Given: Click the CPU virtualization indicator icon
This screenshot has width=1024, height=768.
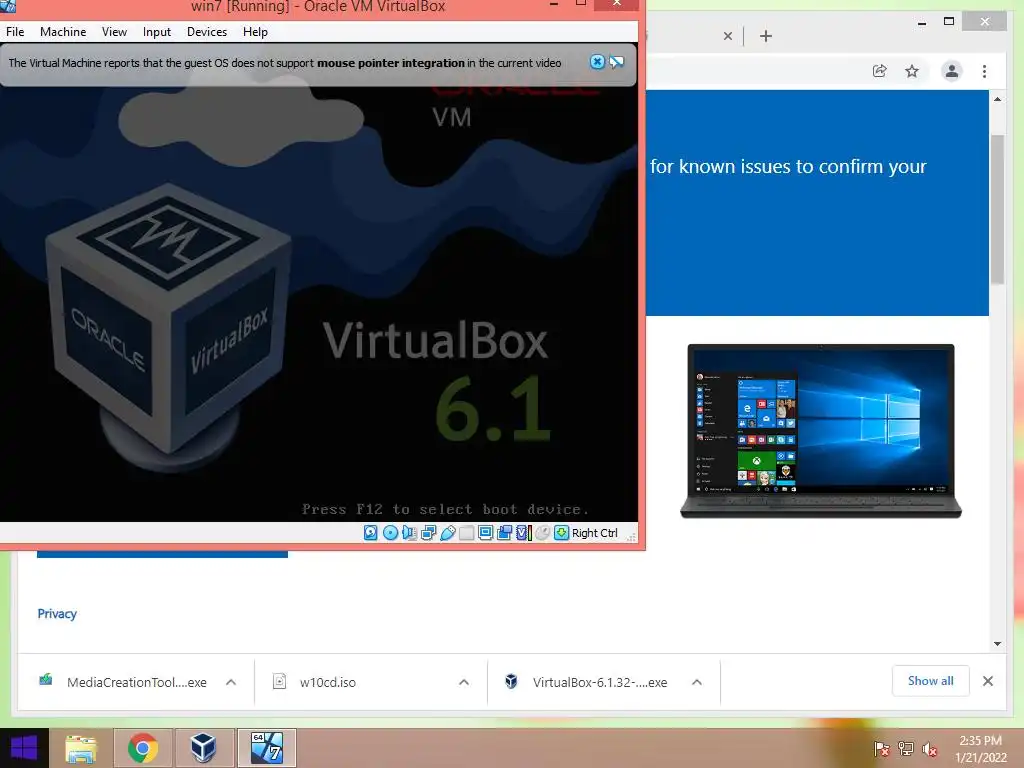Looking at the screenshot, I should pos(523,533).
